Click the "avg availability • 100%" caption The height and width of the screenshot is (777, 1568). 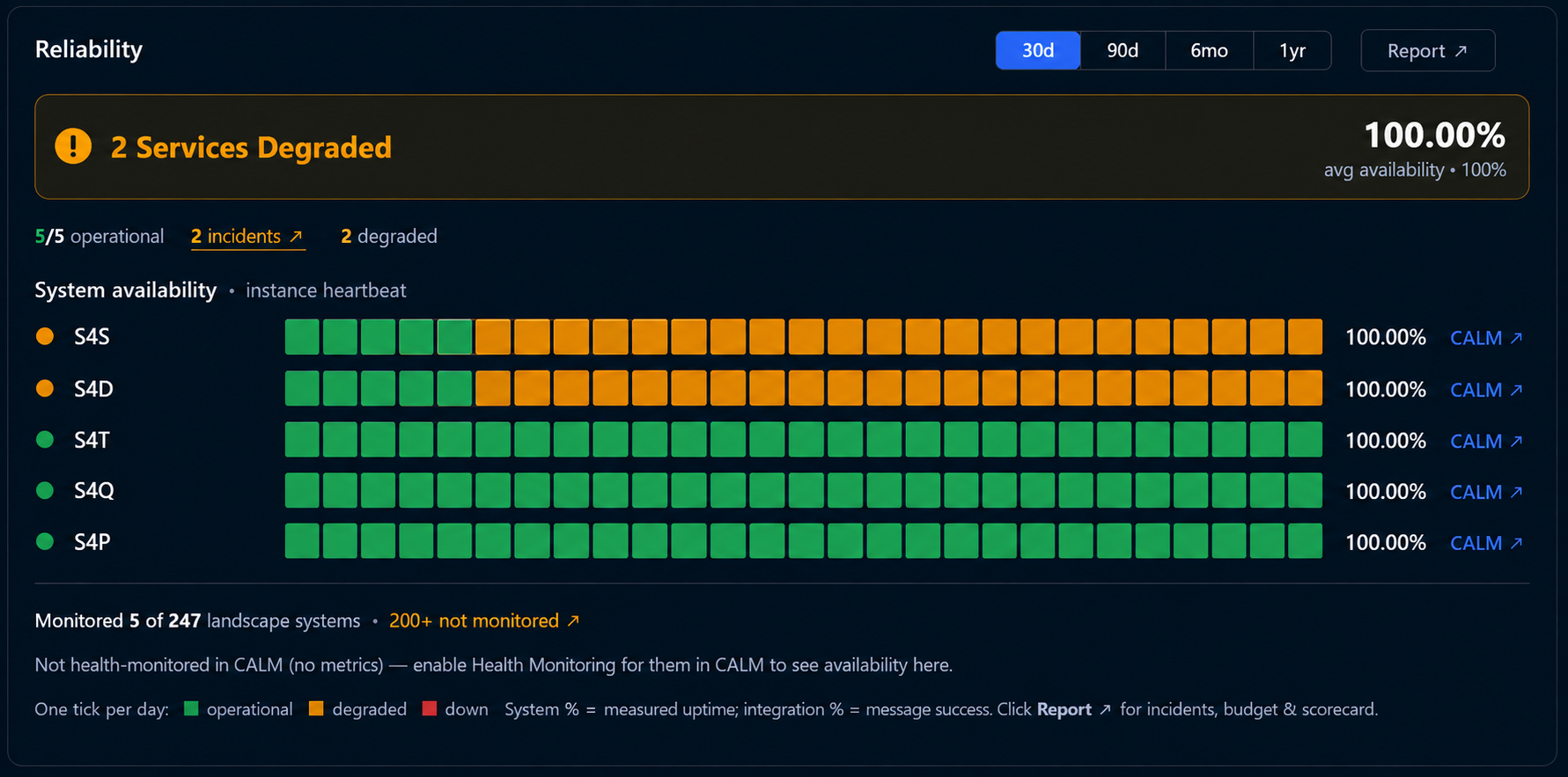(x=1415, y=170)
